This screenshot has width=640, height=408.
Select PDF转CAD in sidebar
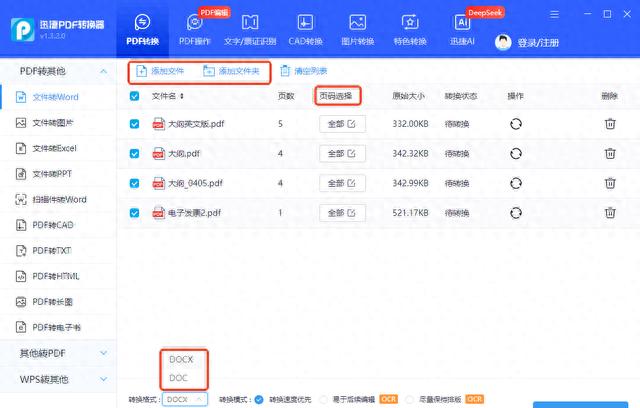click(x=58, y=225)
